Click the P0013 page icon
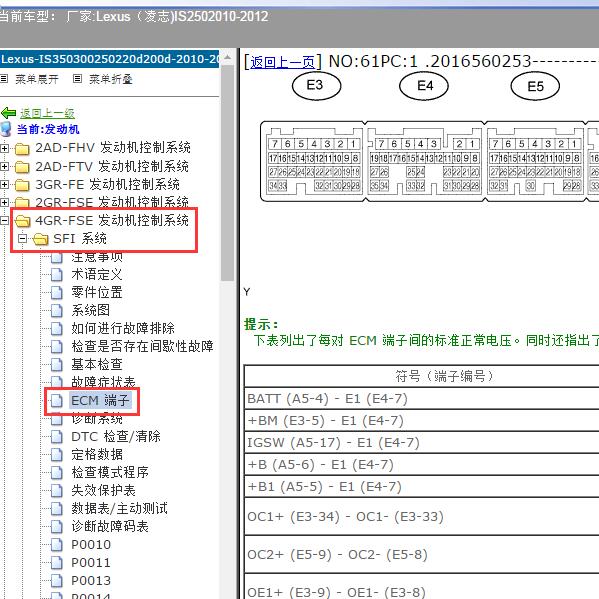Image resolution: width=599 pixels, height=599 pixels. [57, 581]
